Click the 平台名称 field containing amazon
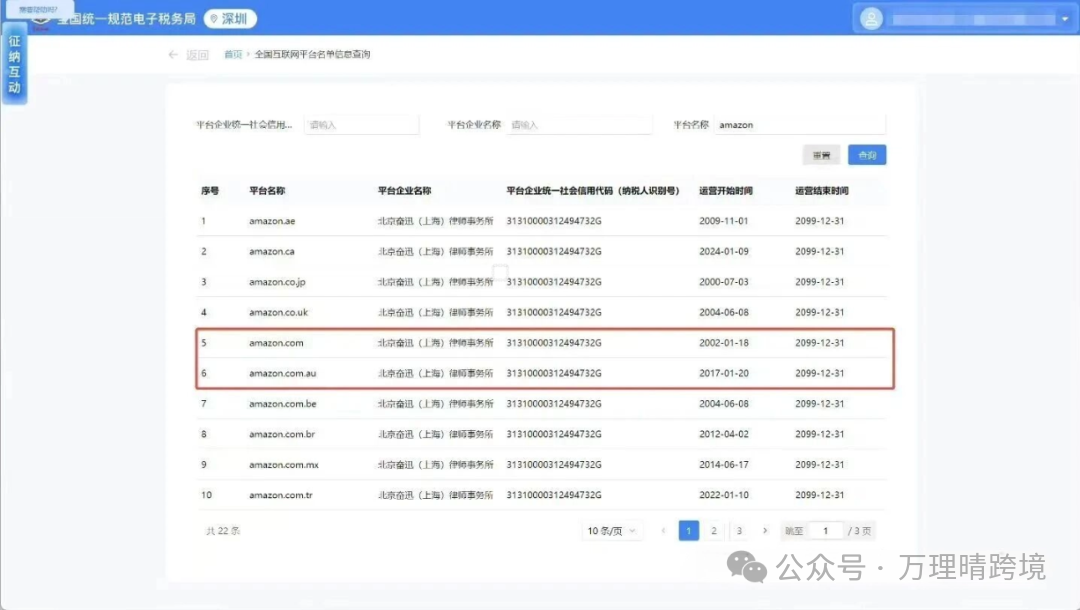 coord(800,125)
